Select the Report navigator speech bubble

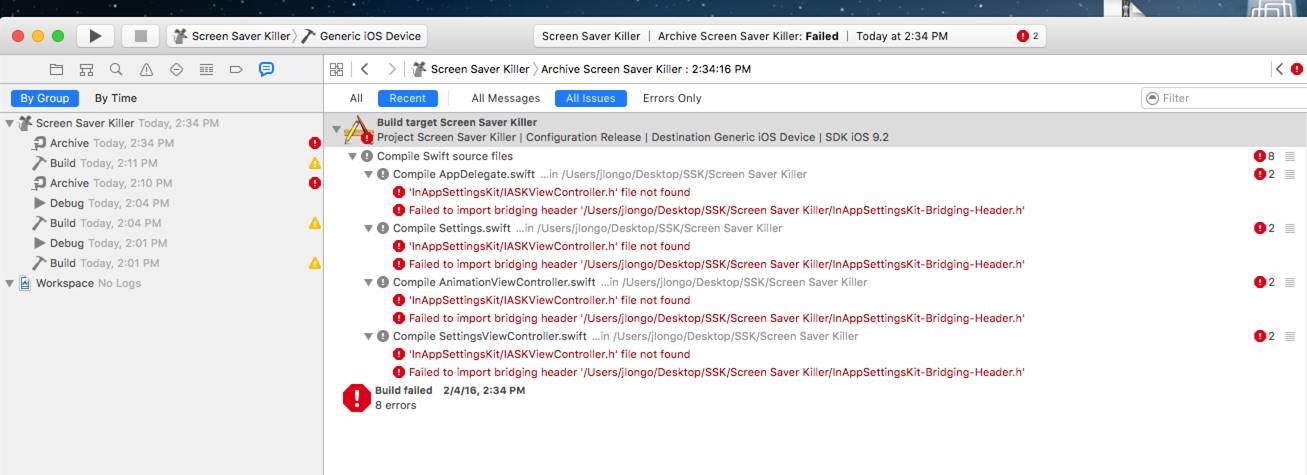tap(266, 69)
